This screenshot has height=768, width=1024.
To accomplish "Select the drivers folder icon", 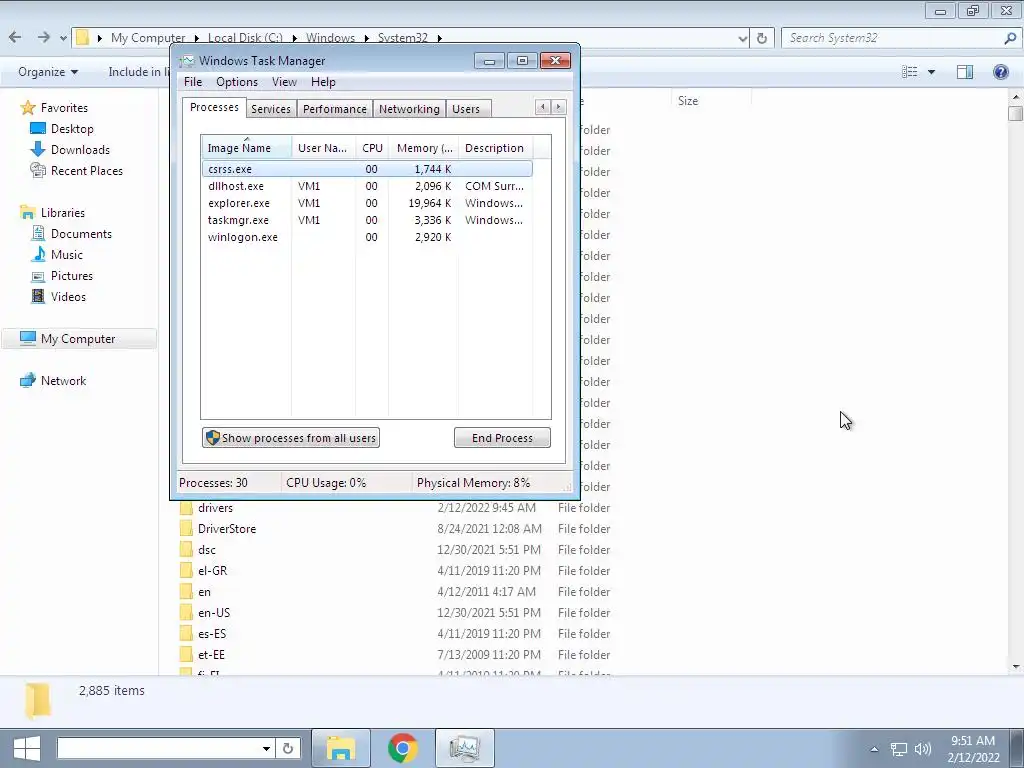I will (186, 508).
